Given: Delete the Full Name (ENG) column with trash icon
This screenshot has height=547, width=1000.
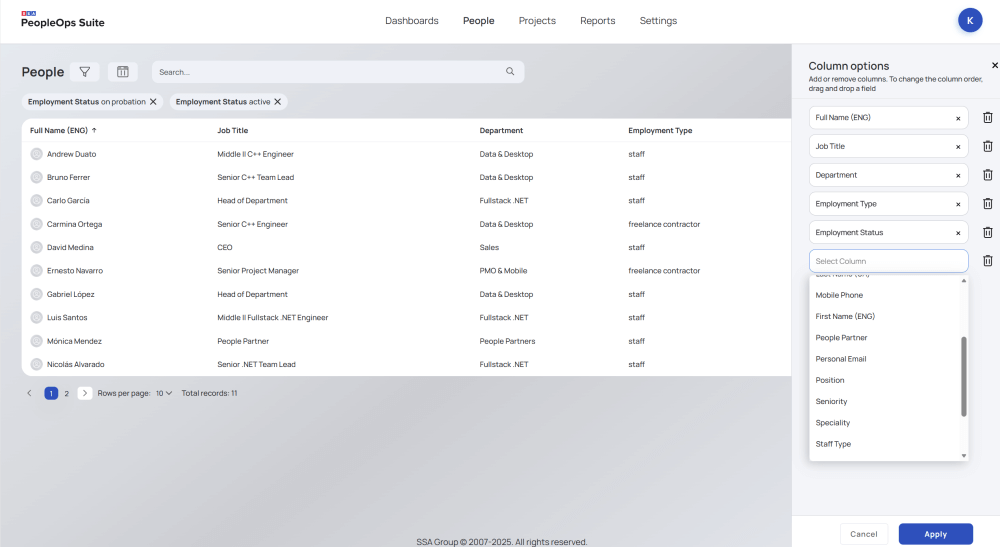Looking at the screenshot, I should (x=987, y=118).
